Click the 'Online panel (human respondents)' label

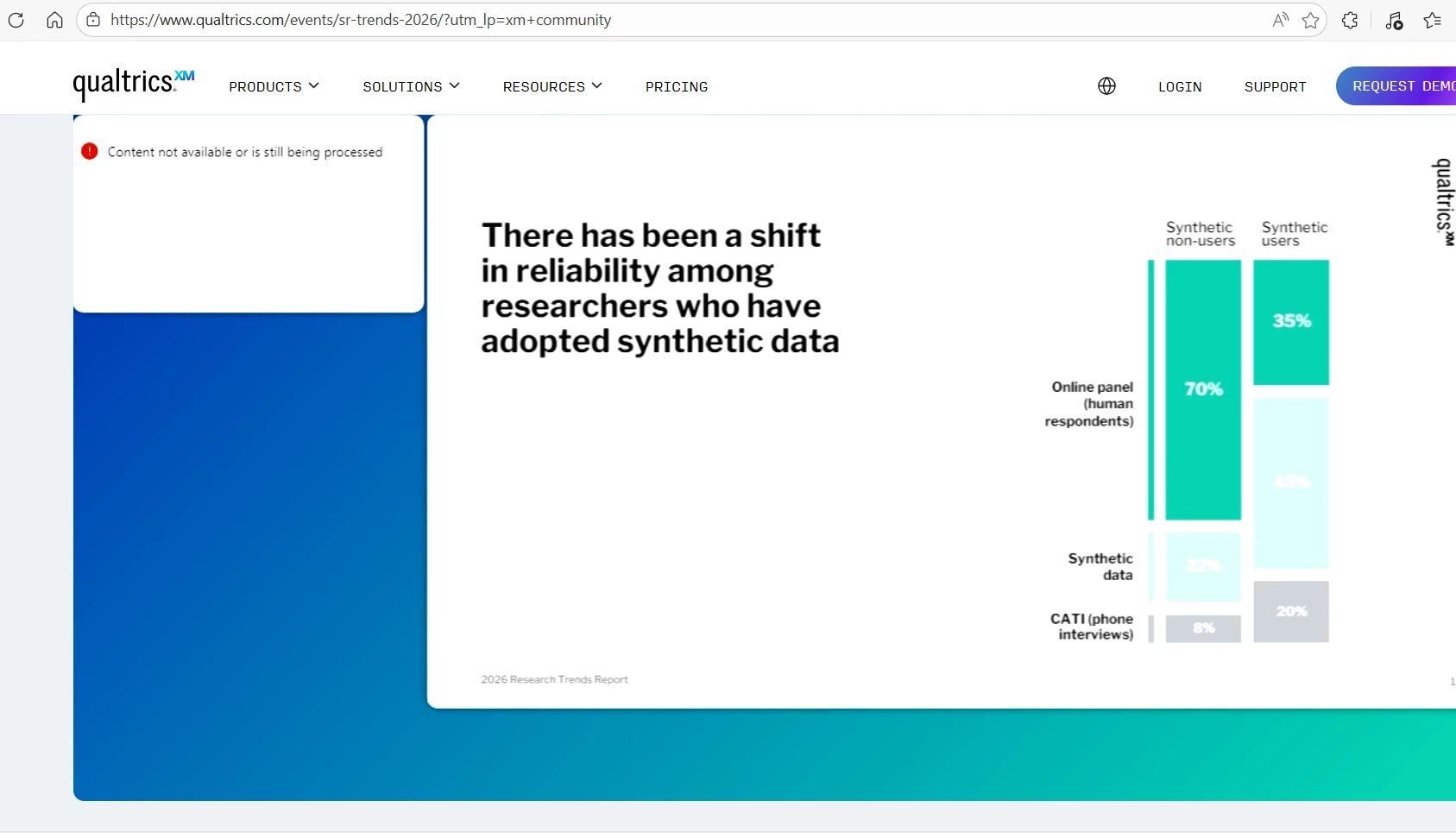pyautogui.click(x=1089, y=404)
